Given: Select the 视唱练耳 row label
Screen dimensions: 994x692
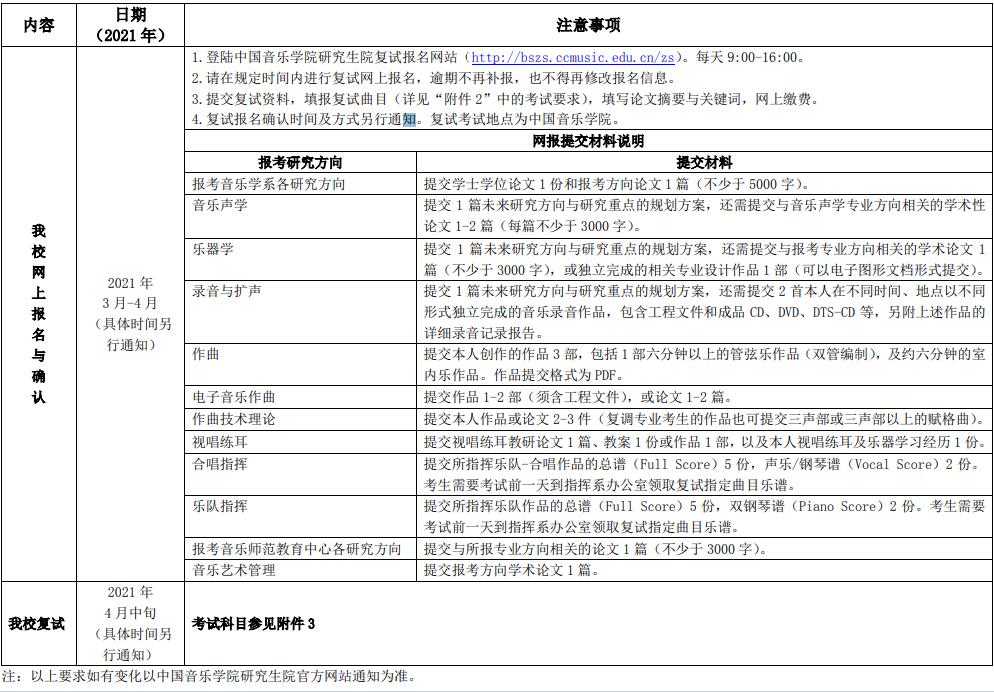Looking at the screenshot, I should (x=220, y=441).
